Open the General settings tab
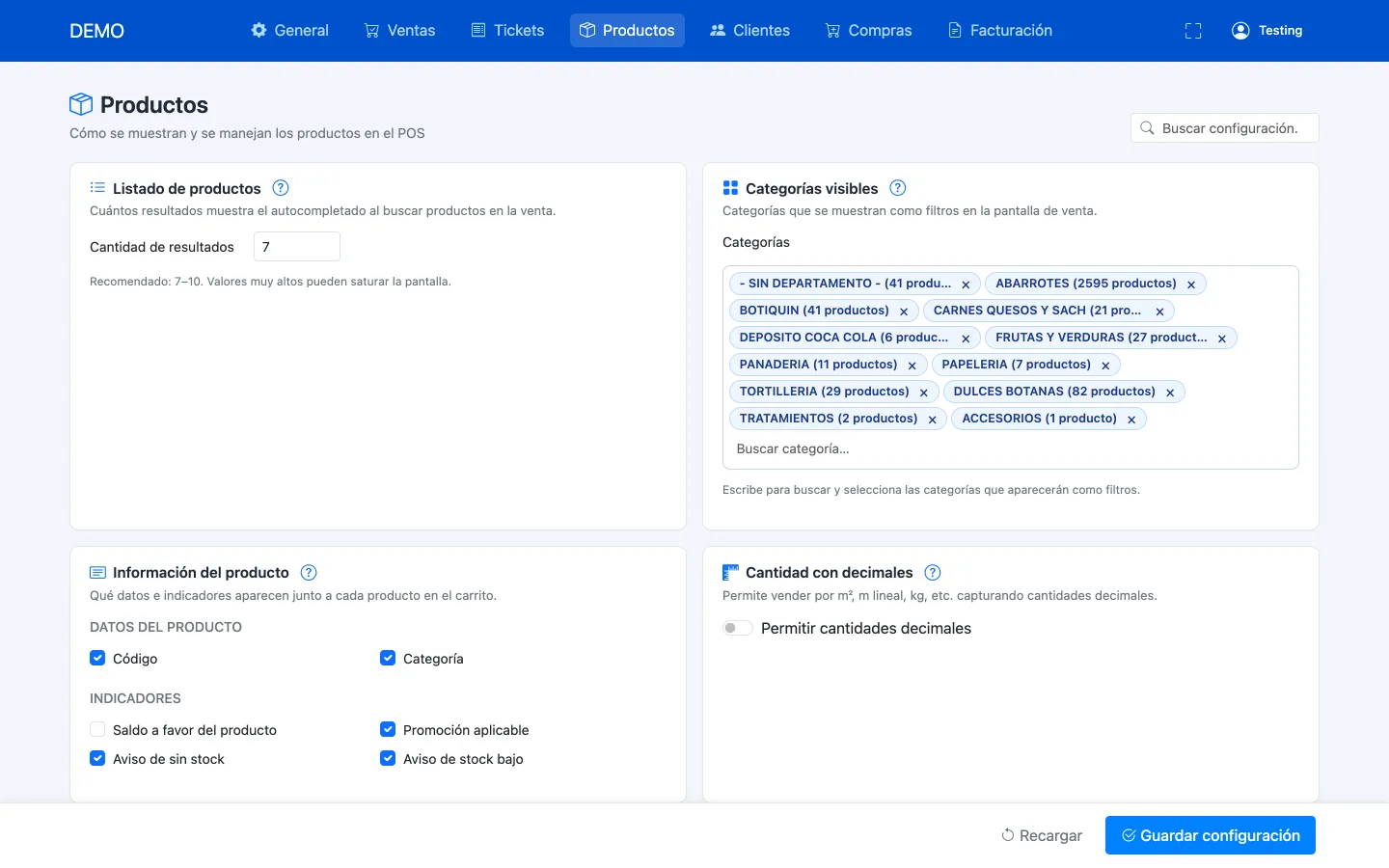Screen dimensions: 1389x868 289,31
